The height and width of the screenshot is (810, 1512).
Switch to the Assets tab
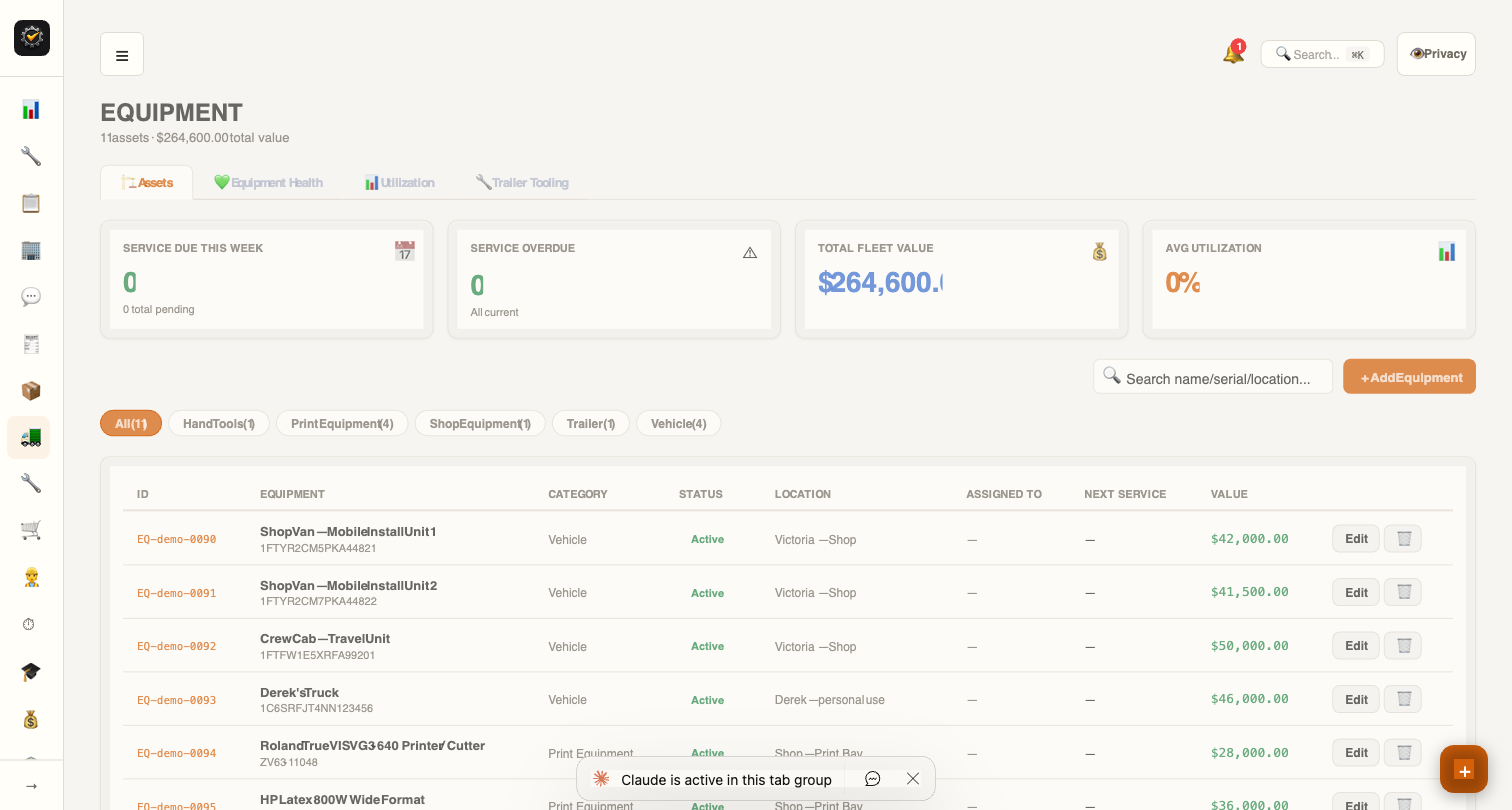coord(147,182)
